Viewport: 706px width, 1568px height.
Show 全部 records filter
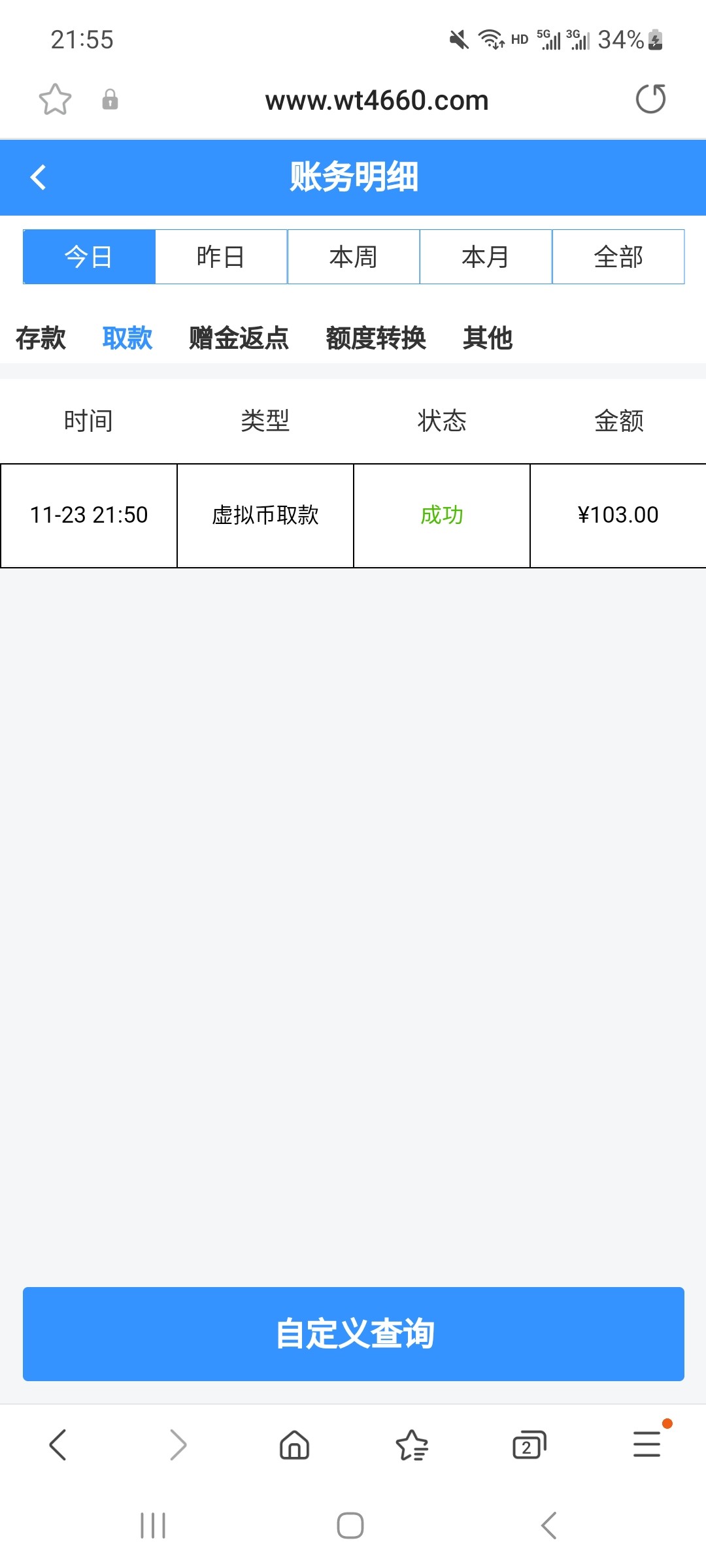click(x=618, y=257)
